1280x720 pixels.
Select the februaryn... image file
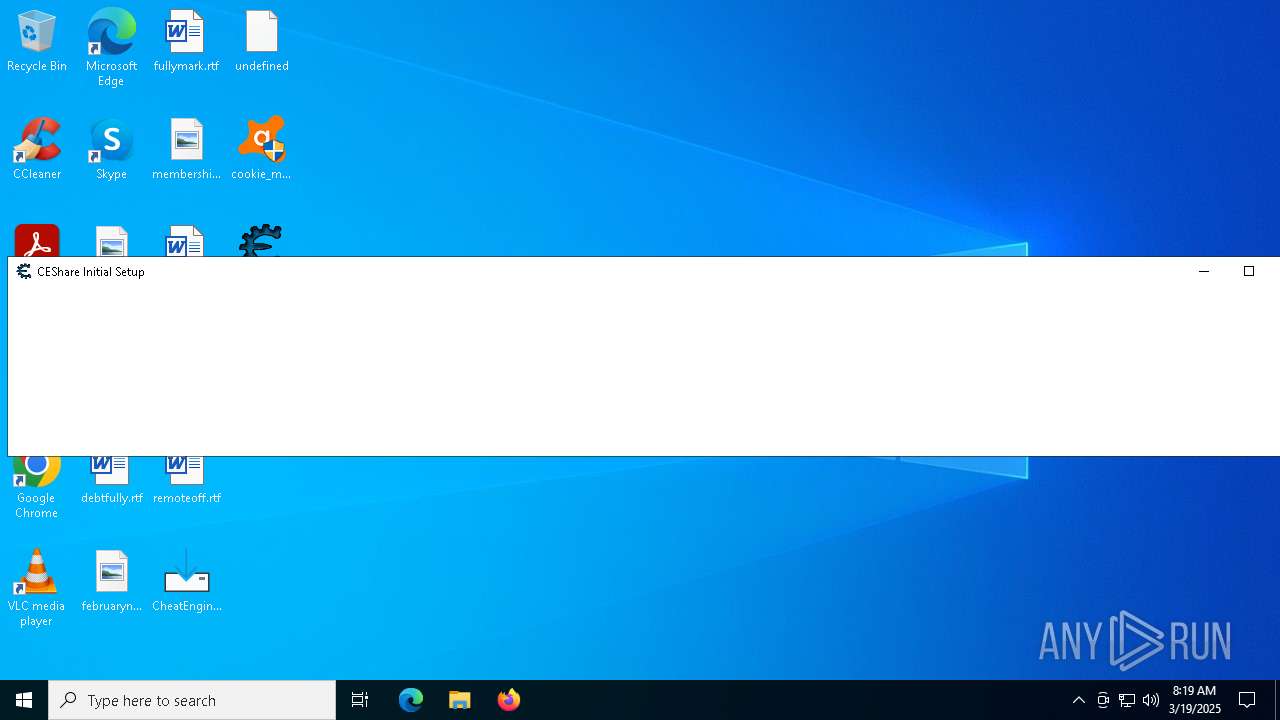point(111,582)
